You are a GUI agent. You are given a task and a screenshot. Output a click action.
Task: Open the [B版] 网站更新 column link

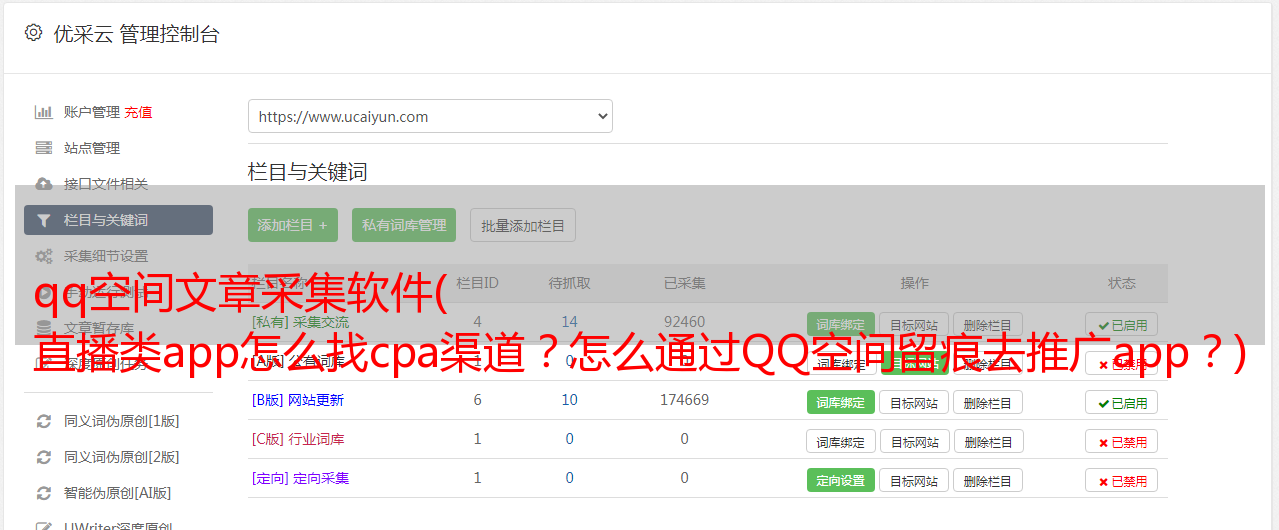coord(297,400)
